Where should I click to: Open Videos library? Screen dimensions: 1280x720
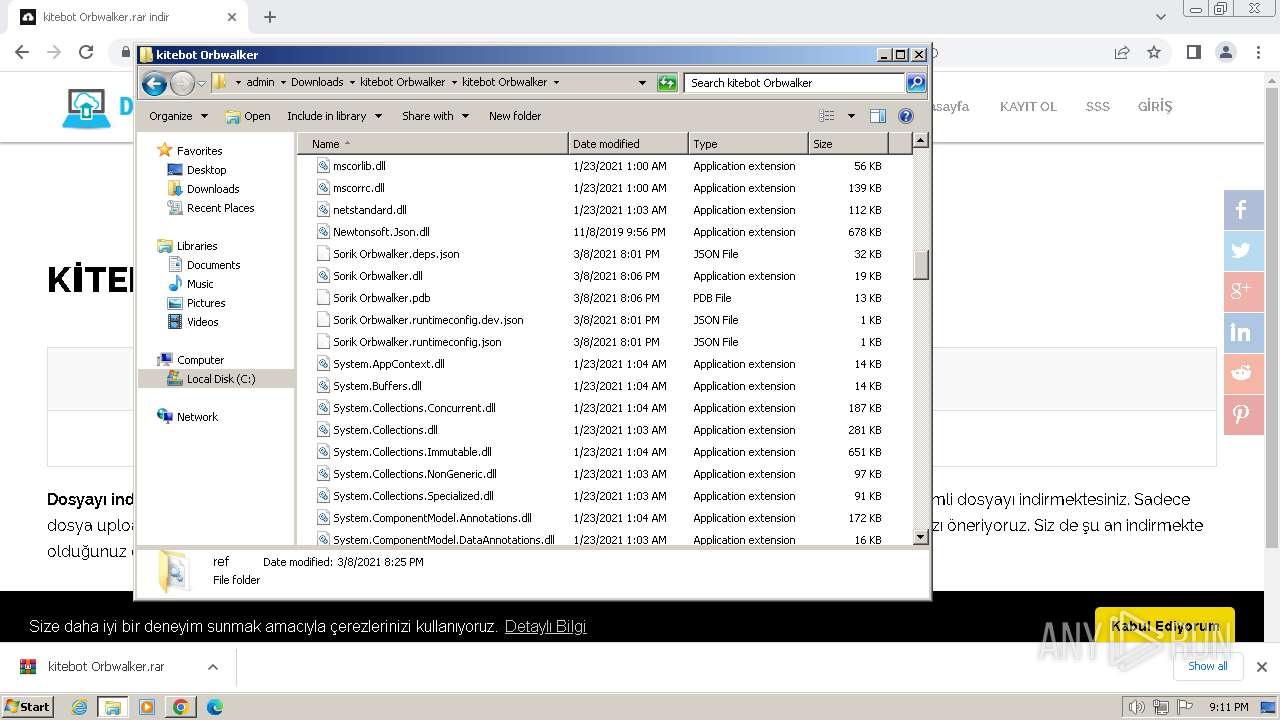pos(202,322)
